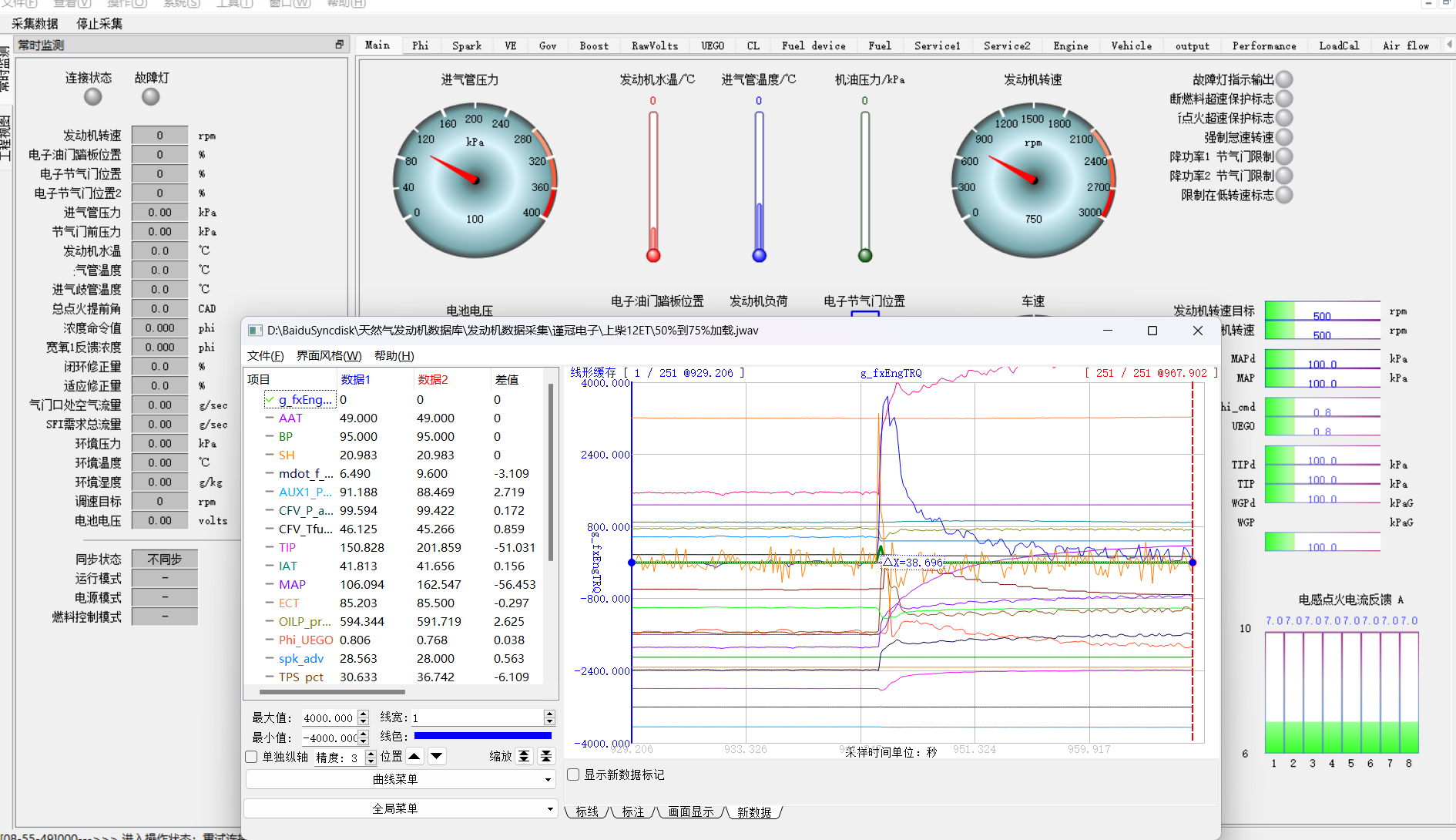
Task: Open the 文件(F) menu in jwav window
Action: click(265, 355)
